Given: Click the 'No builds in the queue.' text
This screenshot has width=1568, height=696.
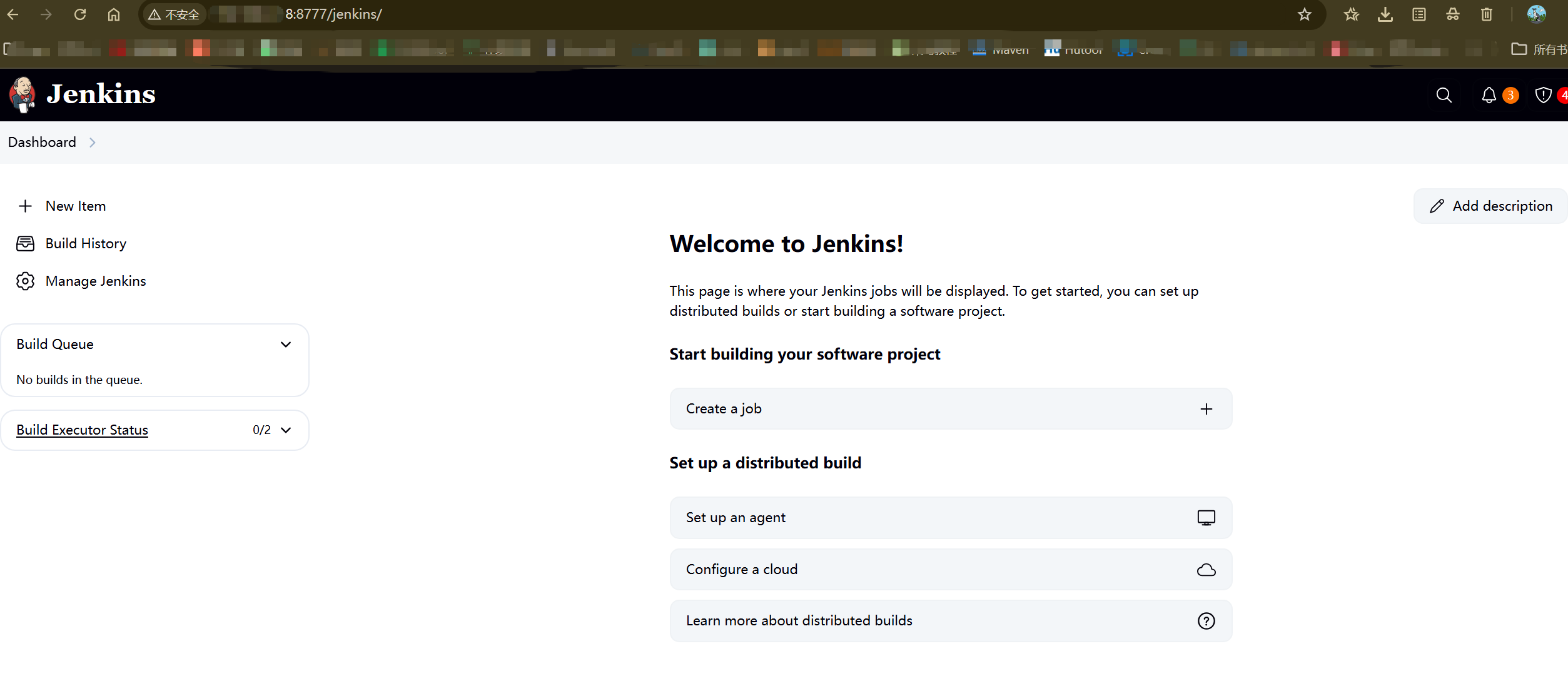Looking at the screenshot, I should click(79, 380).
